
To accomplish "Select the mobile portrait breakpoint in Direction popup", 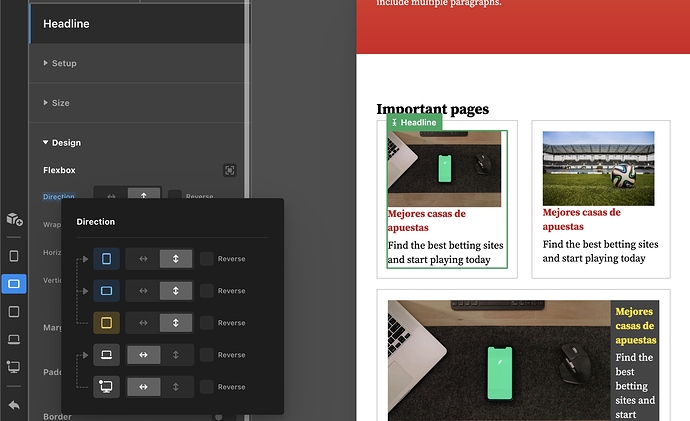I will point(106,259).
